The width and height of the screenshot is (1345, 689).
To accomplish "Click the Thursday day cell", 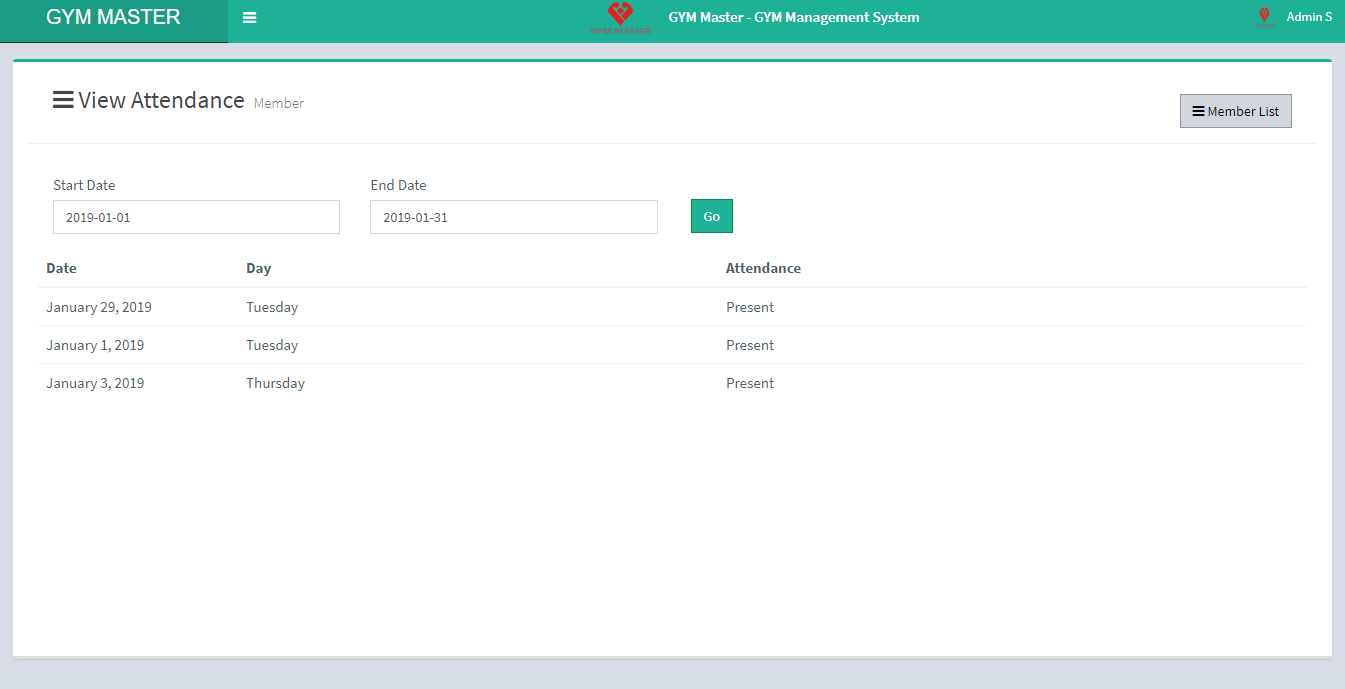I will (x=275, y=383).
